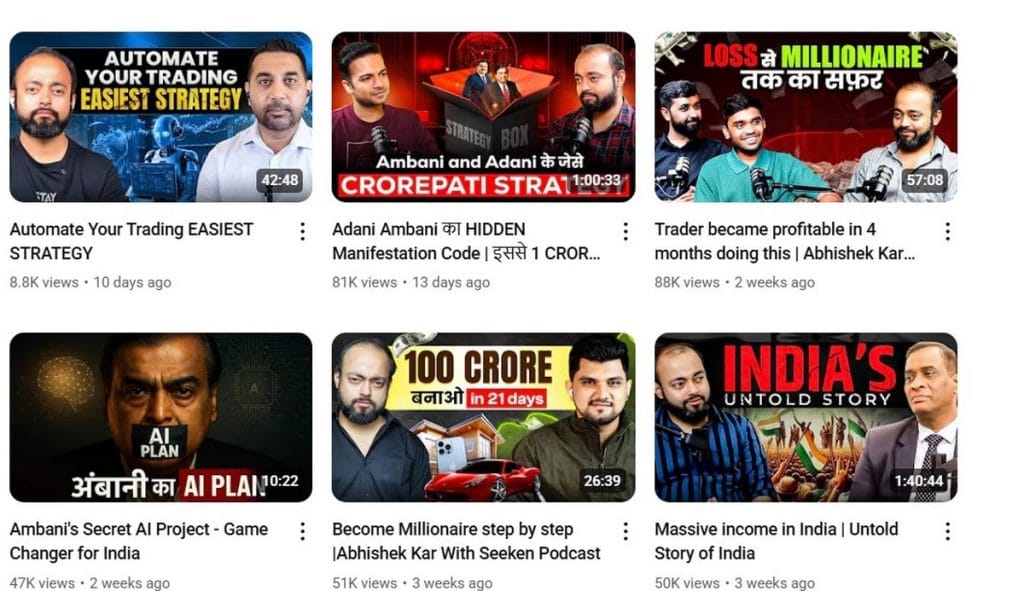Image resolution: width=1024 pixels, height=591 pixels.
Task: Open three-dot menu for Adani Ambani video
Action: pyautogui.click(x=626, y=231)
